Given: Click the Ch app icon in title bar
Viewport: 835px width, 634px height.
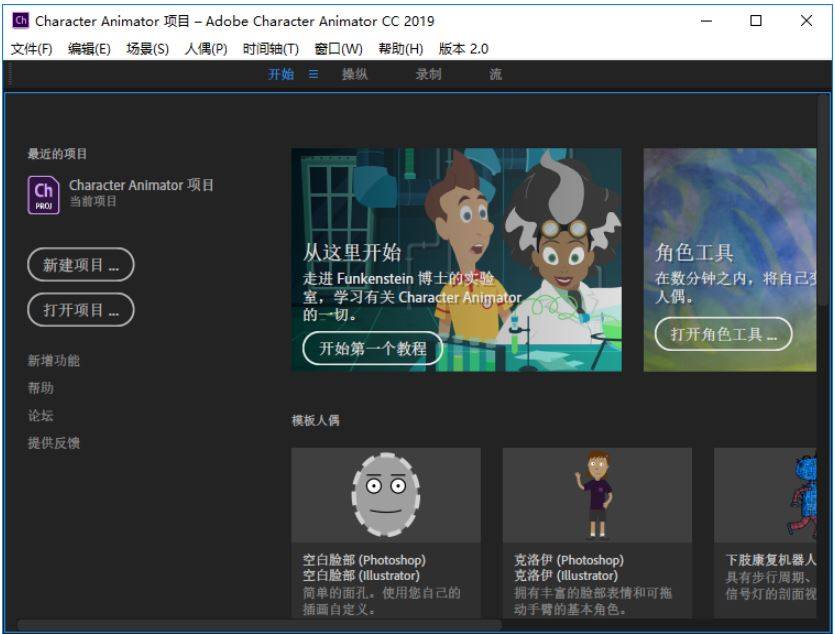Looking at the screenshot, I should (21, 20).
